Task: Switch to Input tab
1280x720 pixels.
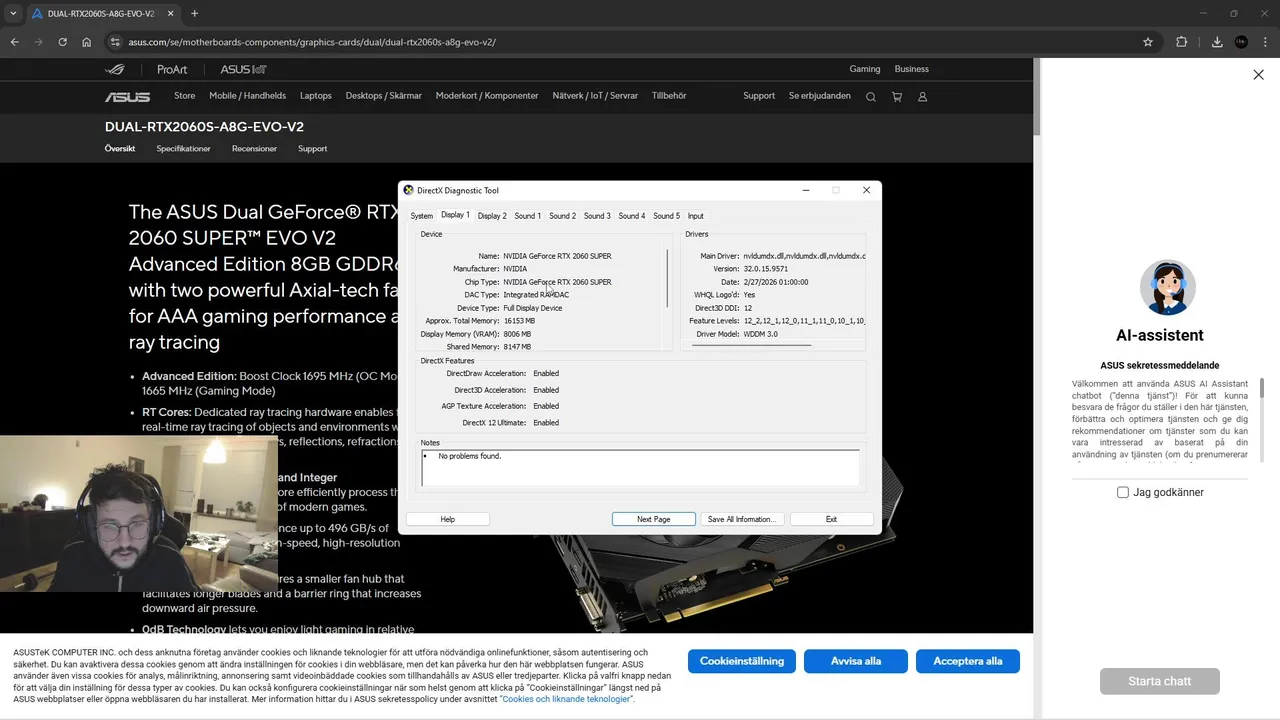Action: point(696,216)
